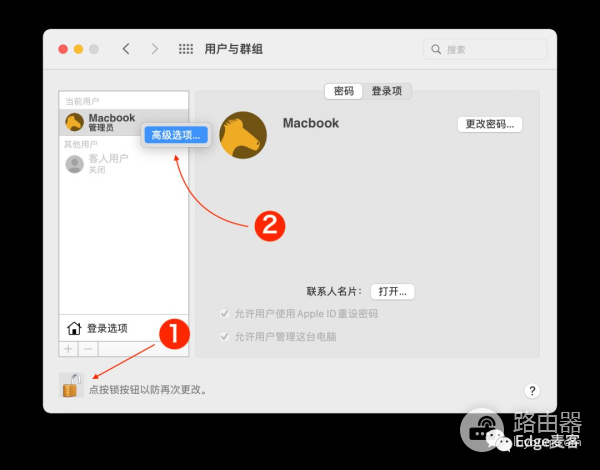Click the large Macbook horse avatar
This screenshot has height=470, width=600.
pos(243,135)
